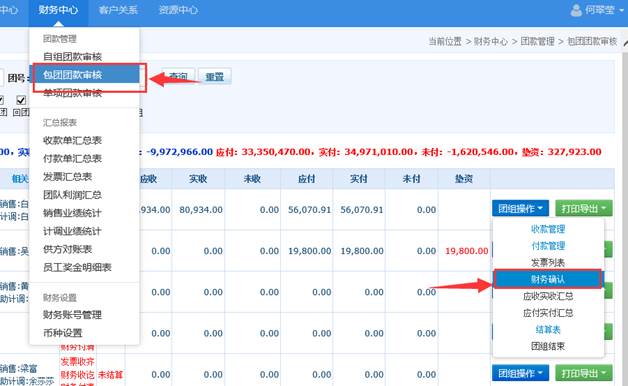
Task: Open 收款单汇总表 report
Action: (72, 141)
